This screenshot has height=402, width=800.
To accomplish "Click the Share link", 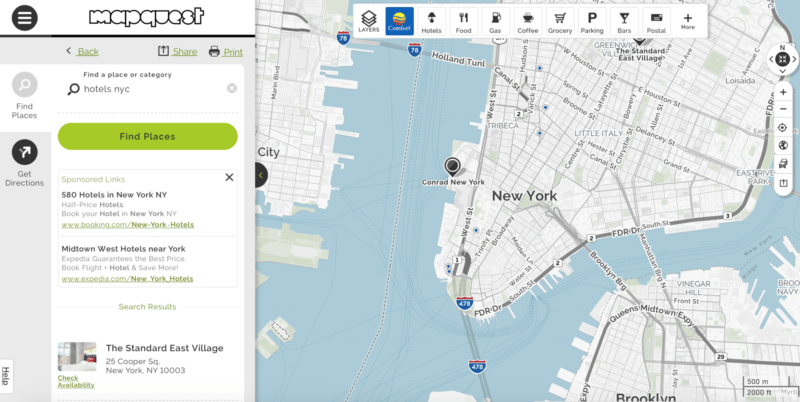I will pyautogui.click(x=185, y=52).
